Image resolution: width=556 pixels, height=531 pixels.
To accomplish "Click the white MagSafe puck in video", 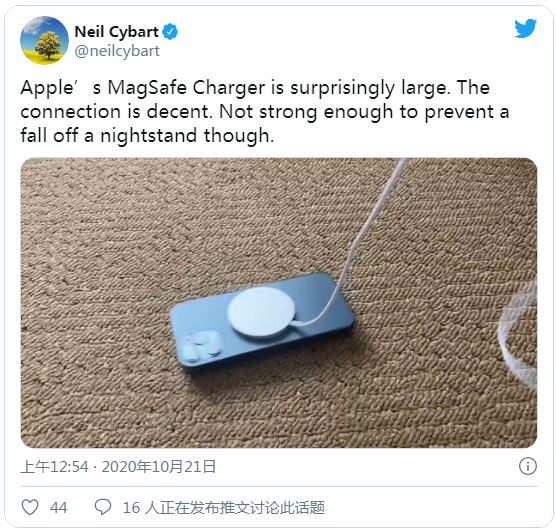I will (x=262, y=313).
